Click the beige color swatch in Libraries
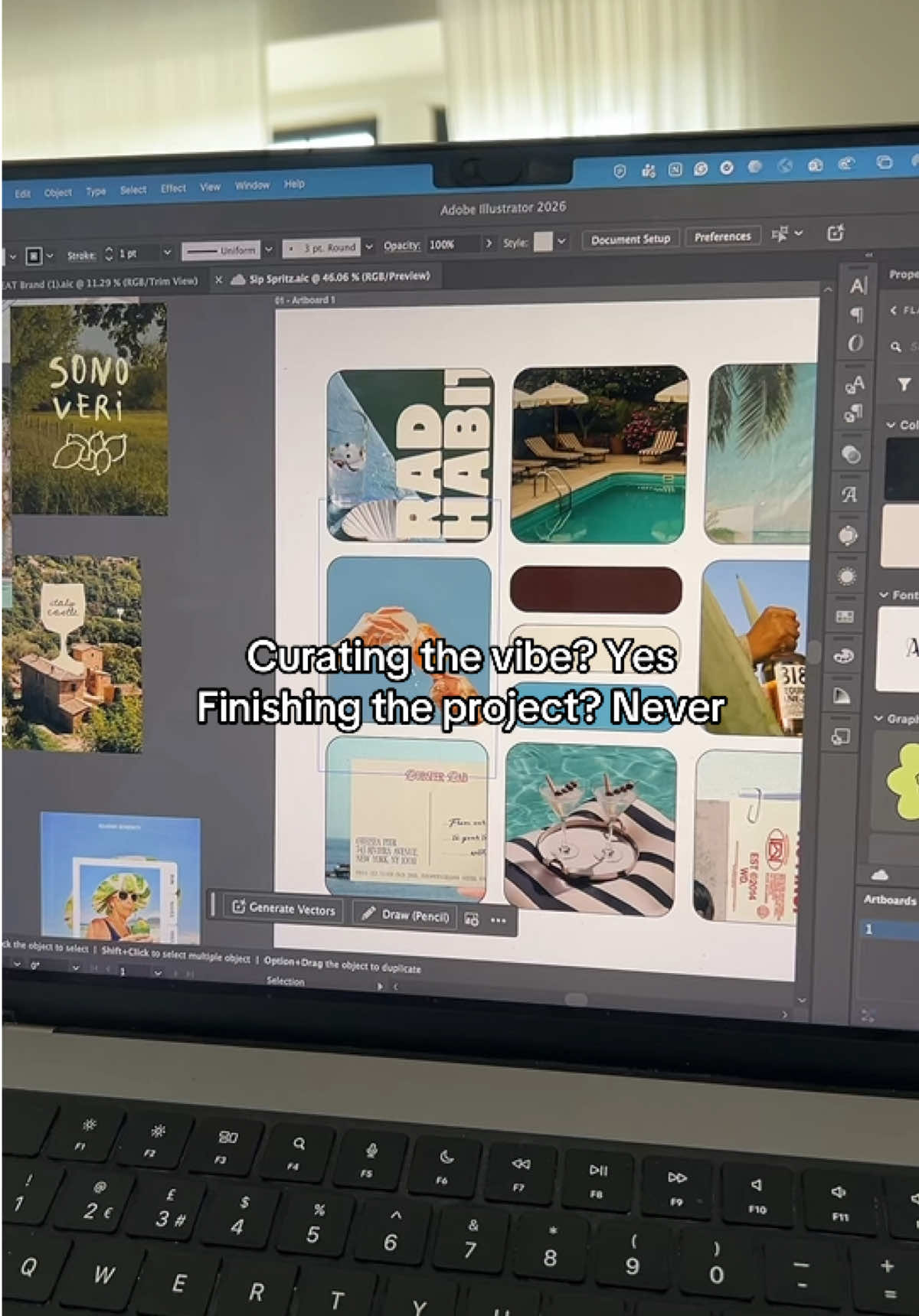The width and height of the screenshot is (919, 1316). pyautogui.click(x=901, y=535)
